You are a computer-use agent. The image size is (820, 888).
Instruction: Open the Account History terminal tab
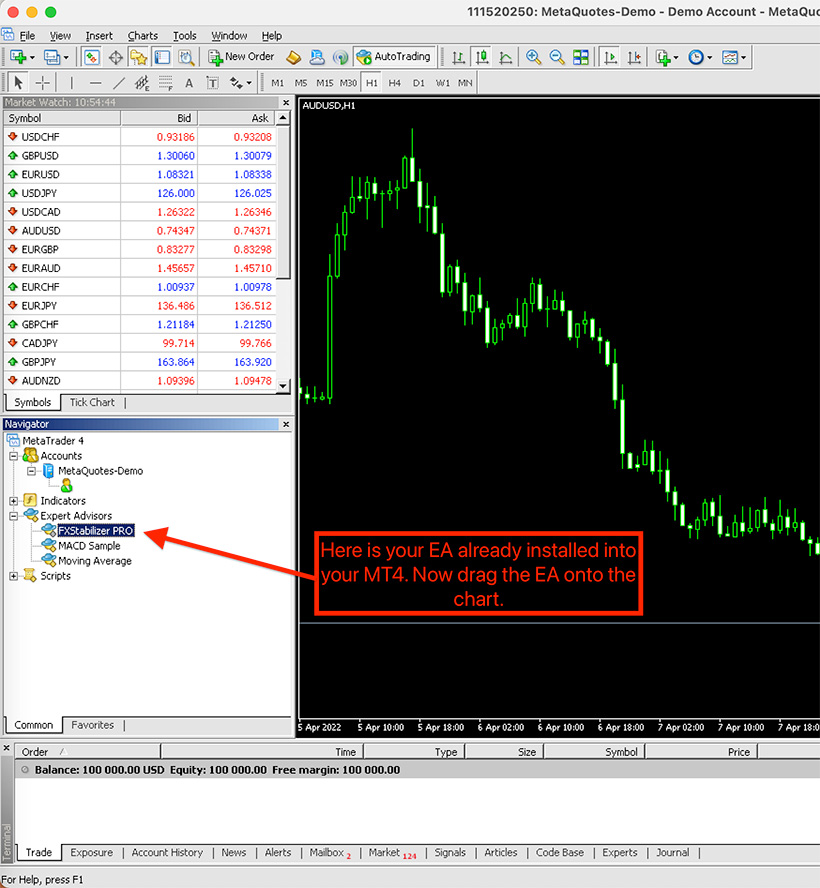167,852
